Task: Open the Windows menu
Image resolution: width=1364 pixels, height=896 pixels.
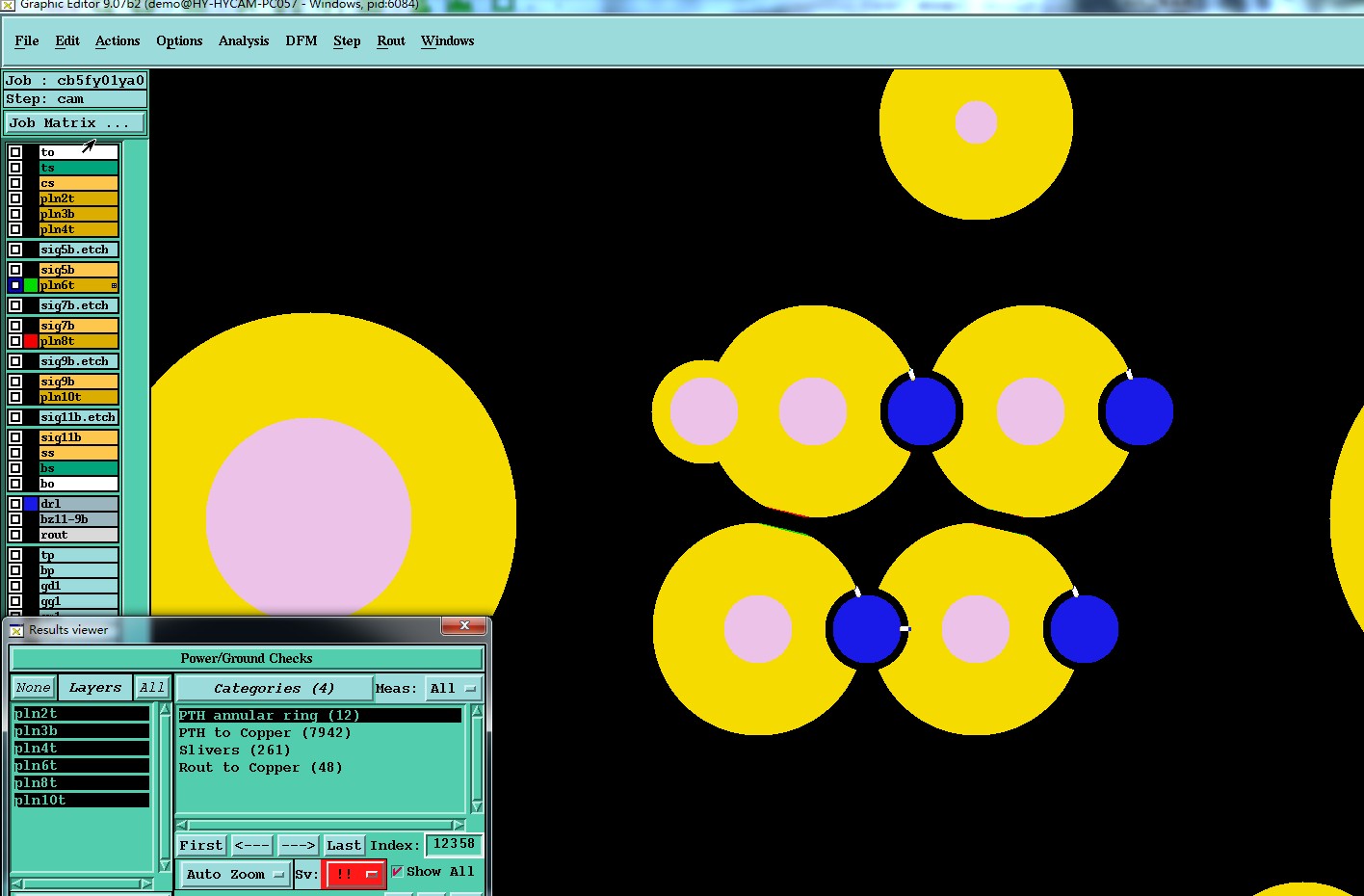Action: point(448,40)
